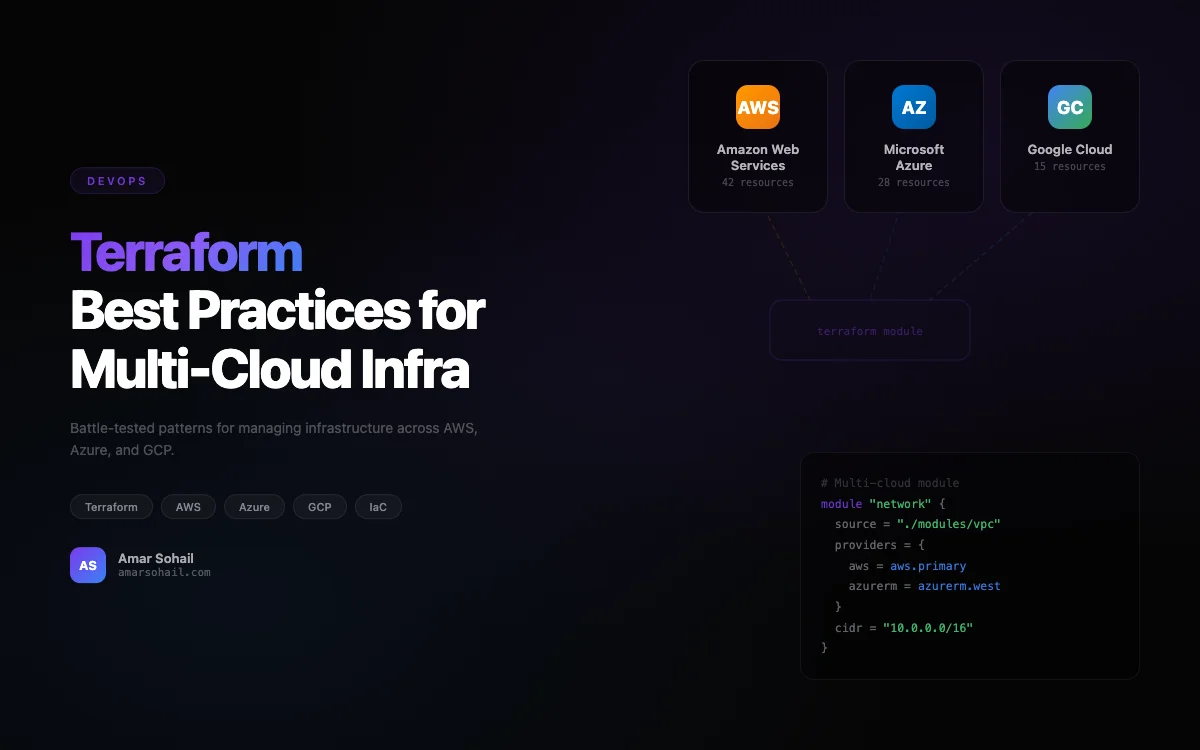Click the AS author avatar icon
The height and width of the screenshot is (750, 1200).
pos(88,565)
